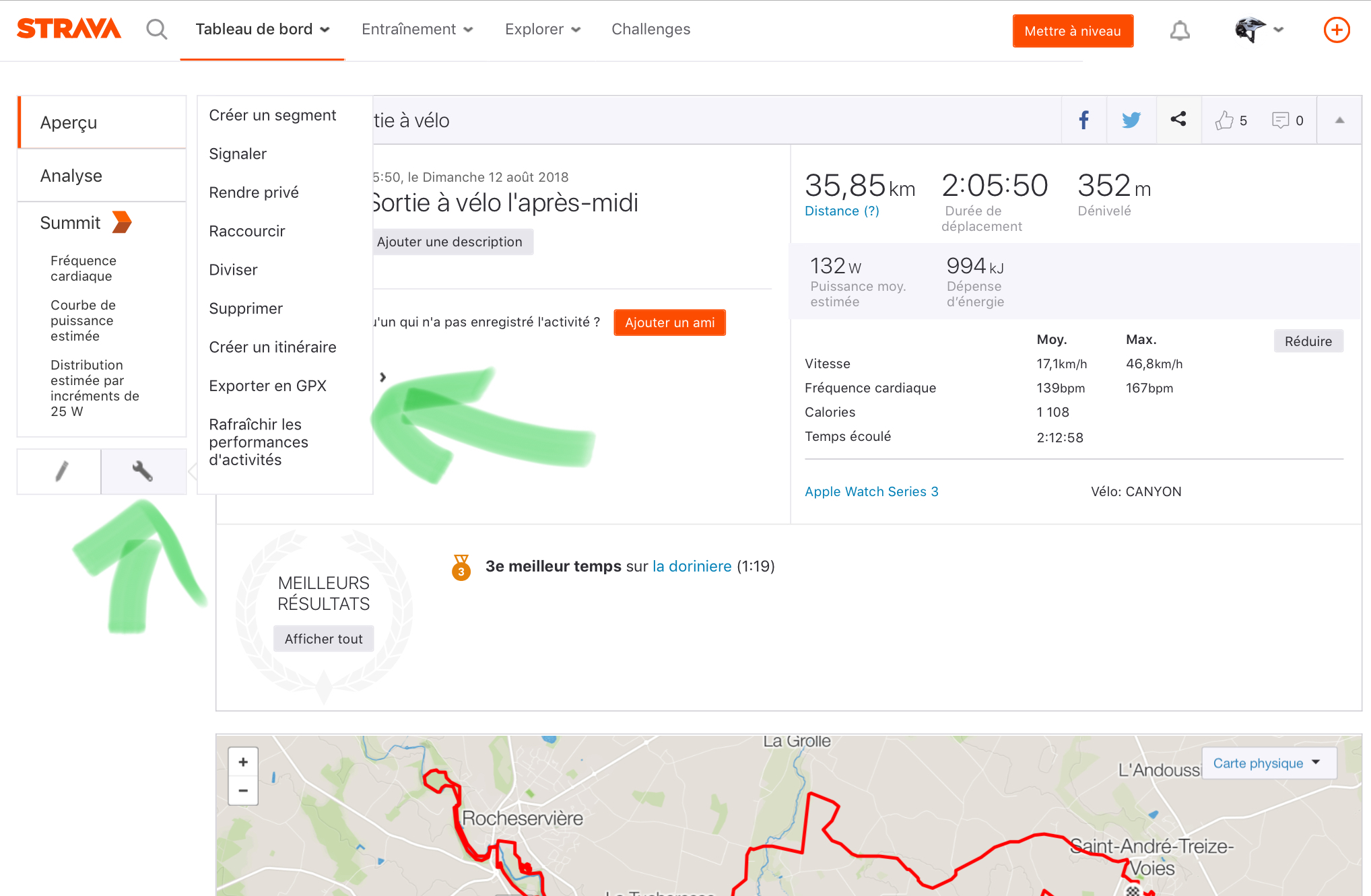This screenshot has height=896, width=1371.
Task: Zoom in on the map
Action: coord(243,762)
